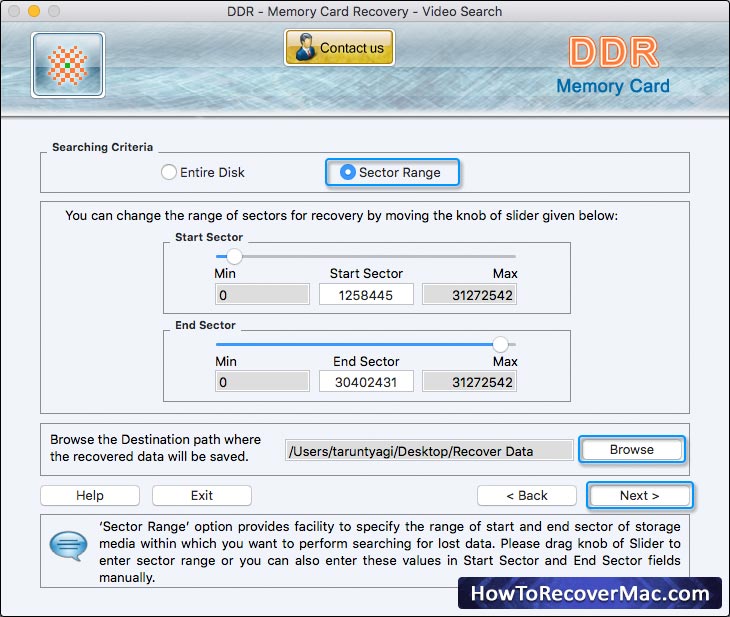Select the Entire Disk radio button
The image size is (730, 617).
(x=169, y=172)
